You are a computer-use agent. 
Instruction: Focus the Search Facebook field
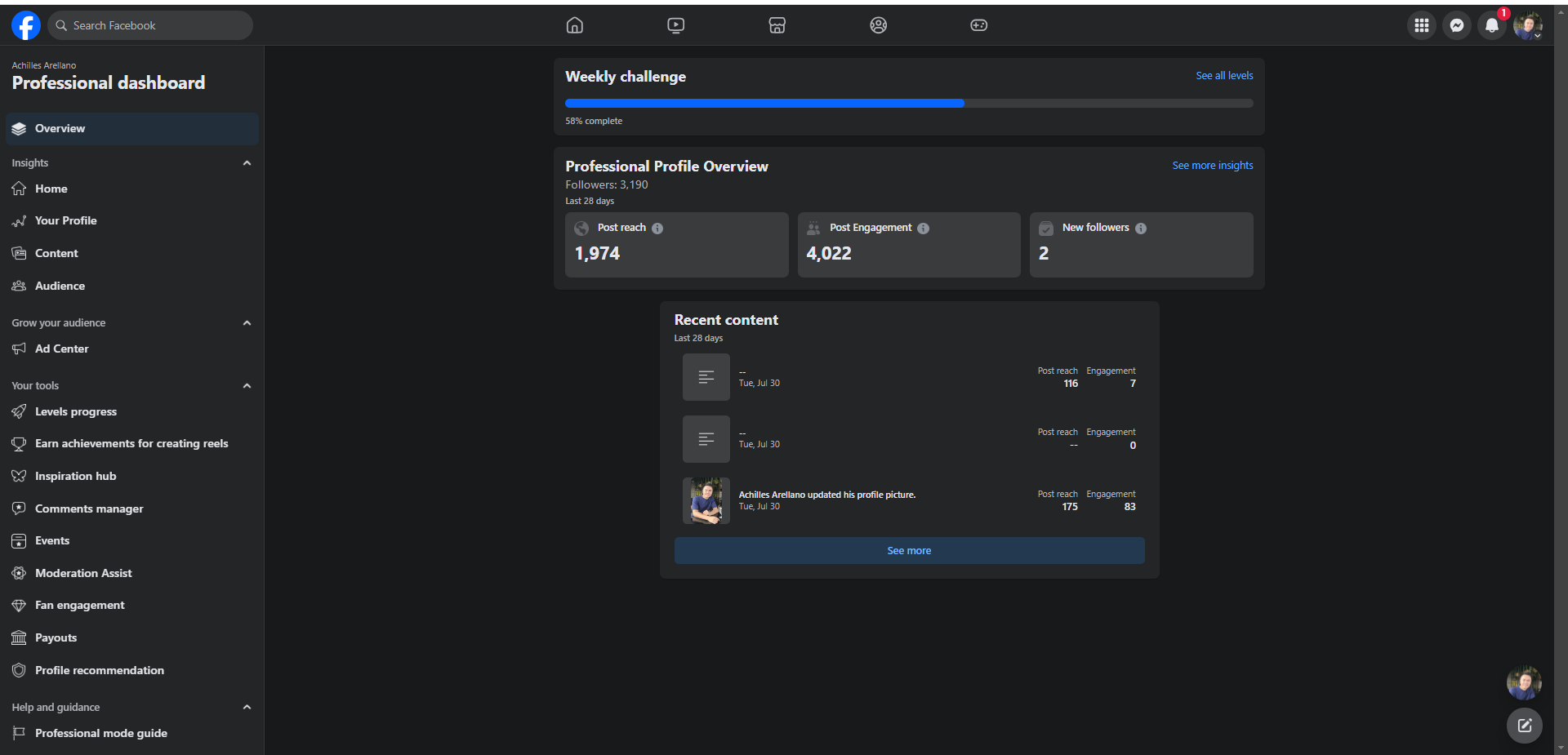point(150,25)
